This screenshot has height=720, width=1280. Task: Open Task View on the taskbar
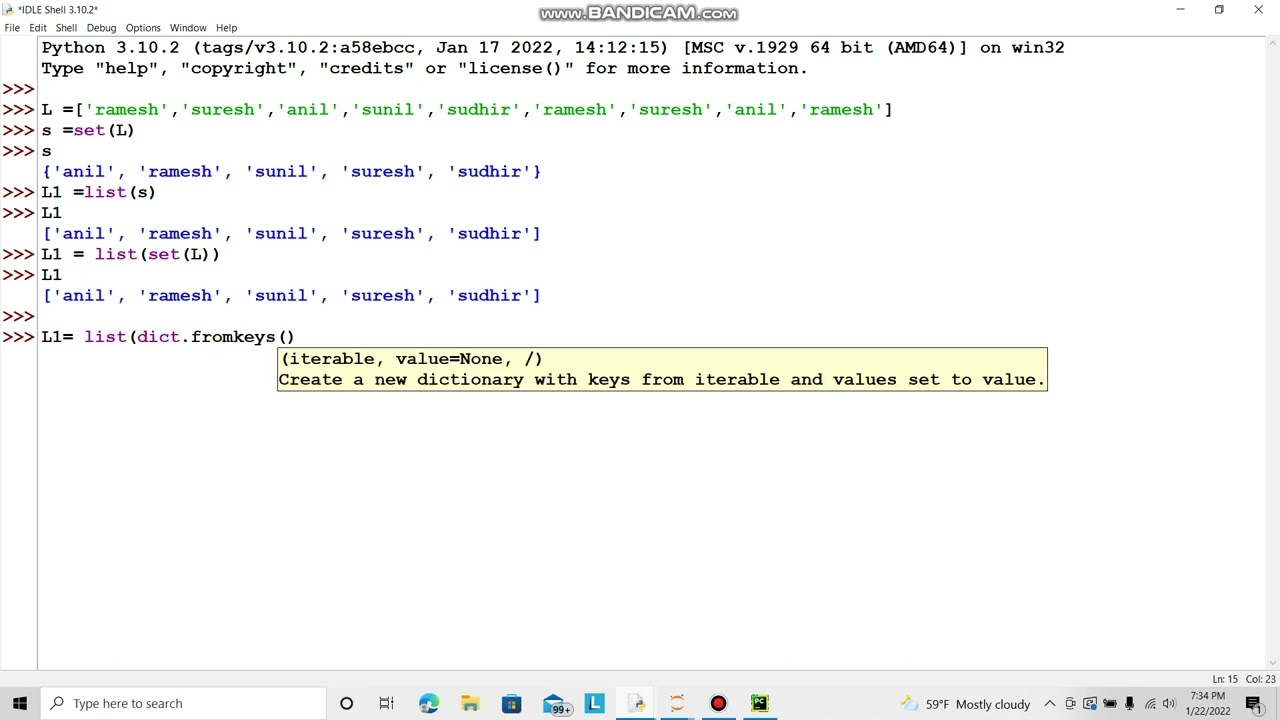click(386, 703)
